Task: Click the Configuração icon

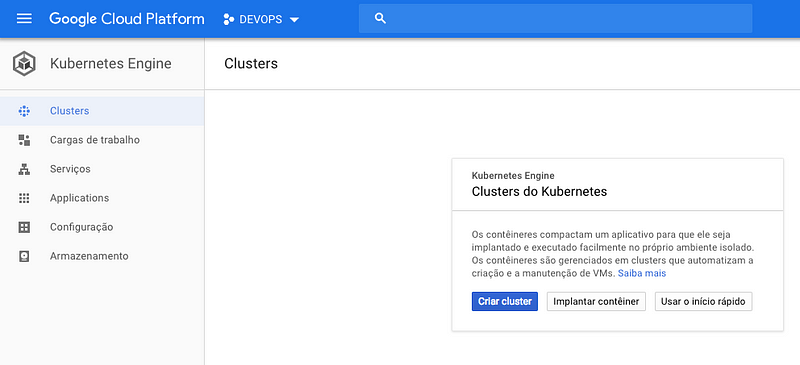Action: point(24,227)
